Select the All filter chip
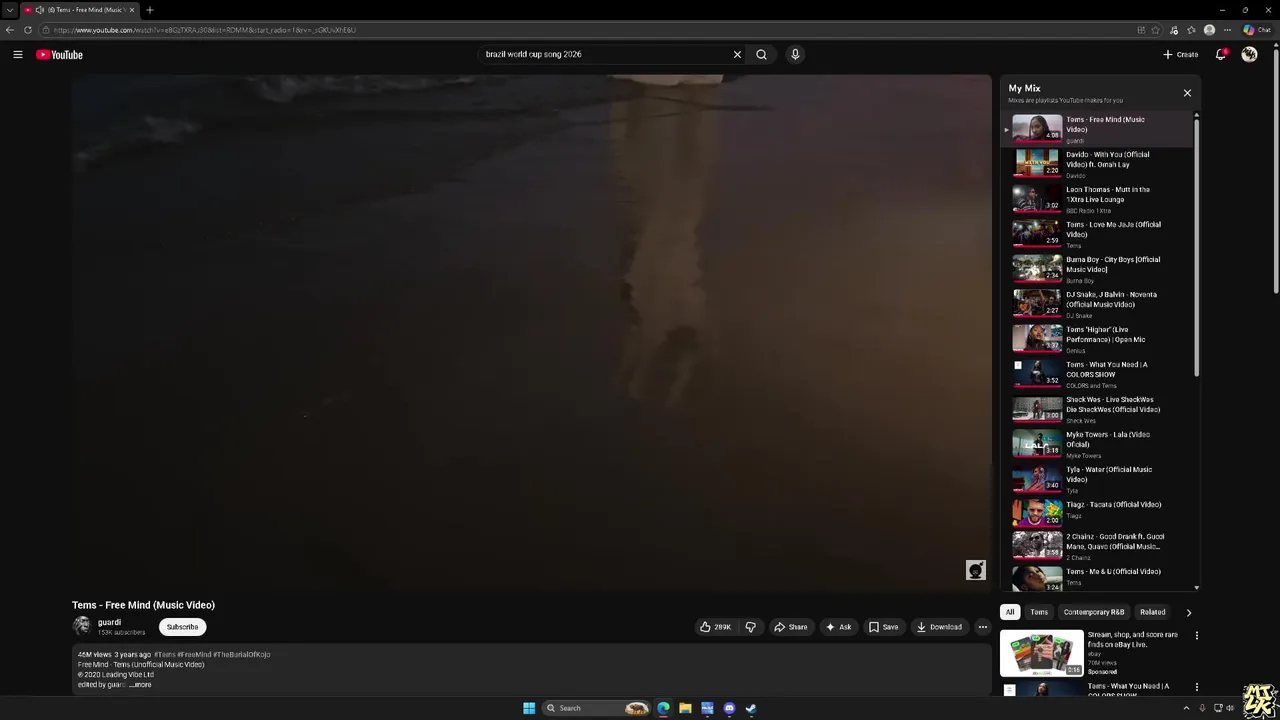 [1010, 612]
